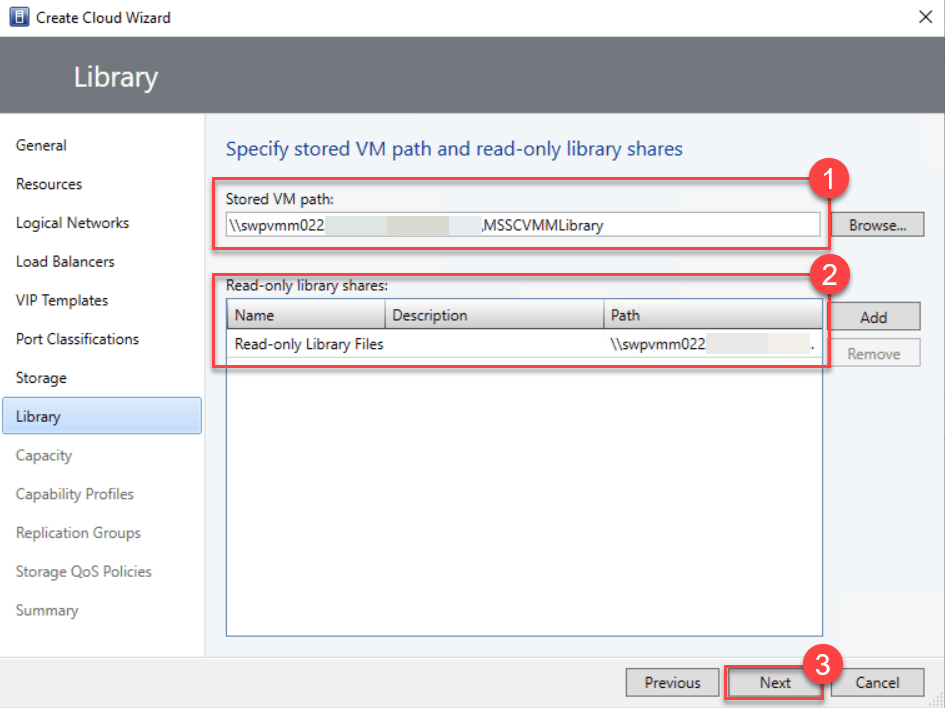This screenshot has height=708, width=945.
Task: Select Logical Networks in sidebar
Action: pos(72,223)
